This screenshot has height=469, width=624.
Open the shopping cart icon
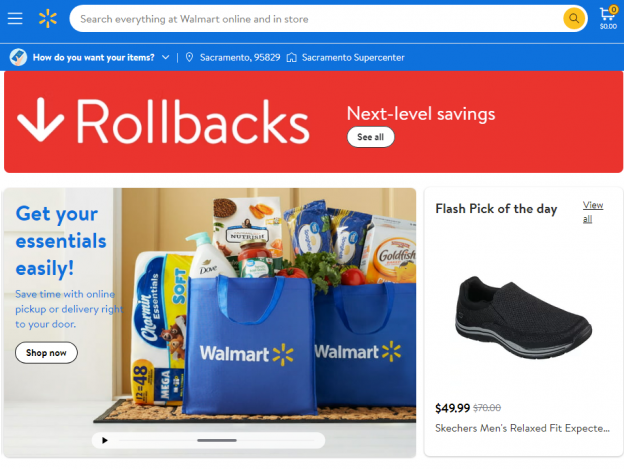[608, 18]
